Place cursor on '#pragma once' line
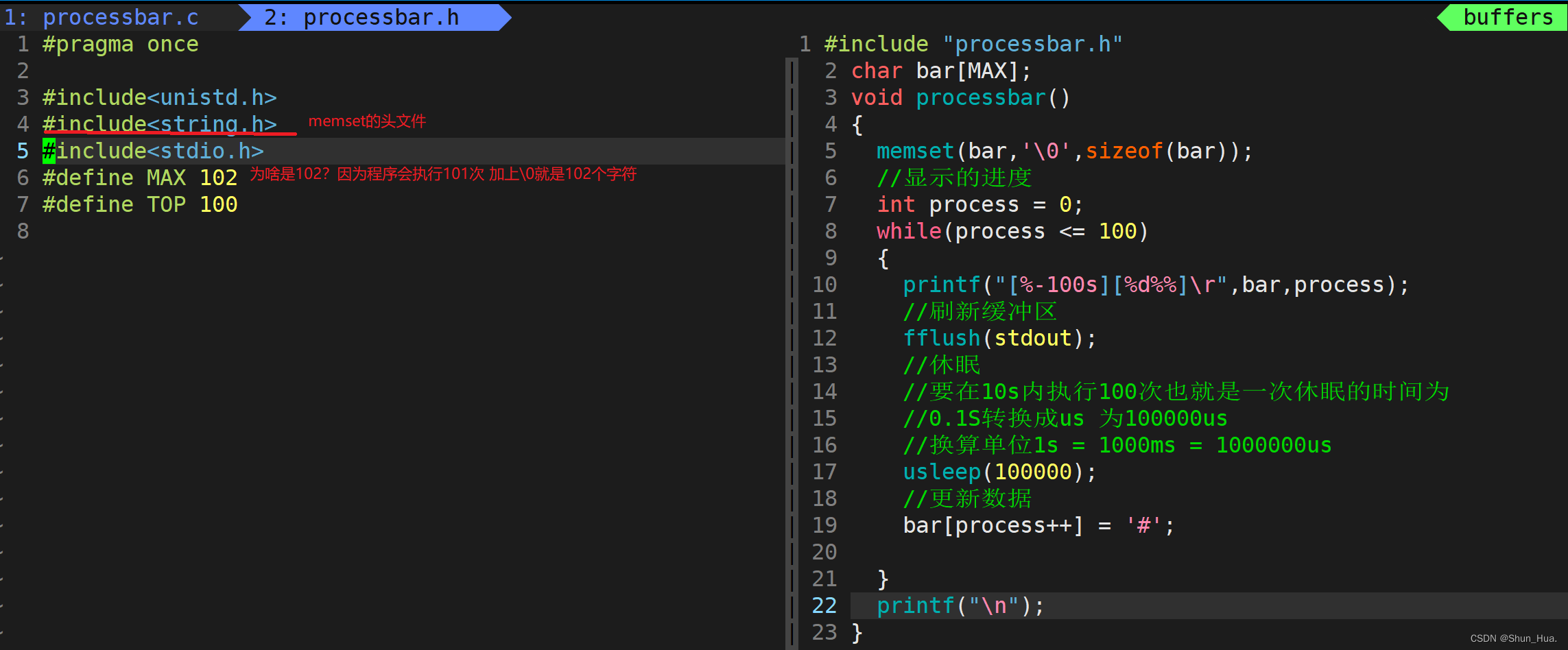Screen dimensions: 1568x650 (121, 45)
